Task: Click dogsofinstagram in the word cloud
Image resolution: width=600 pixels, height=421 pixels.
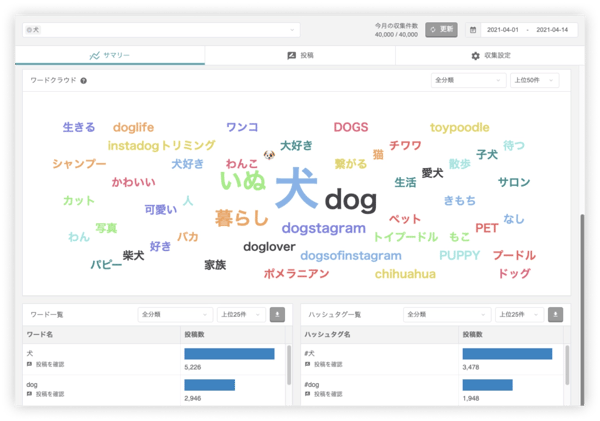Action: point(351,255)
